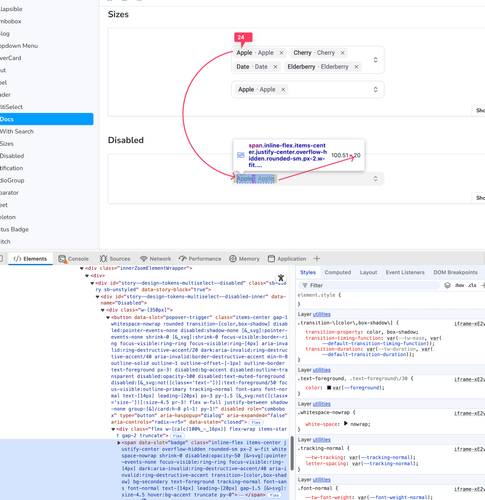Open the Sources tab
This screenshot has height=500, width=485.
click(x=115, y=259)
